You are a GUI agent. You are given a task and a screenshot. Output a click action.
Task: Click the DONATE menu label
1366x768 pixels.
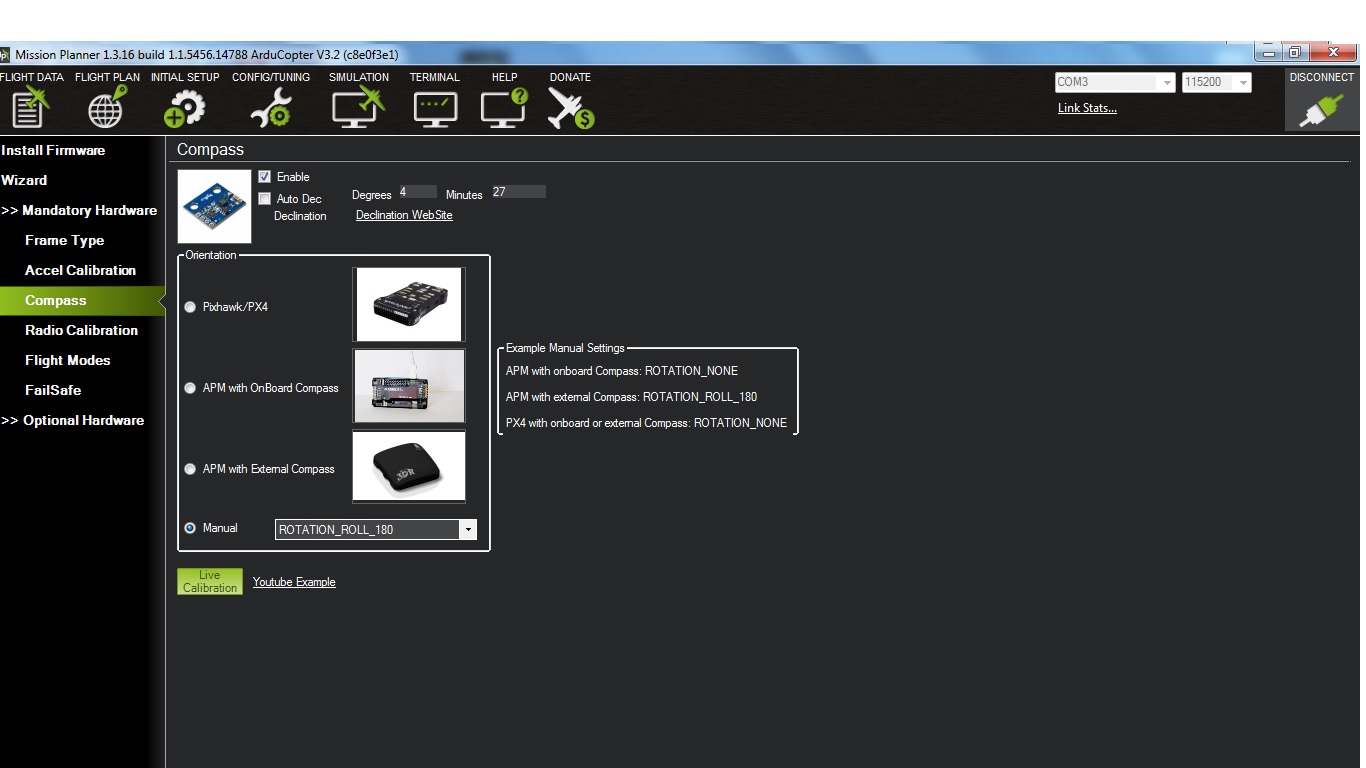570,77
